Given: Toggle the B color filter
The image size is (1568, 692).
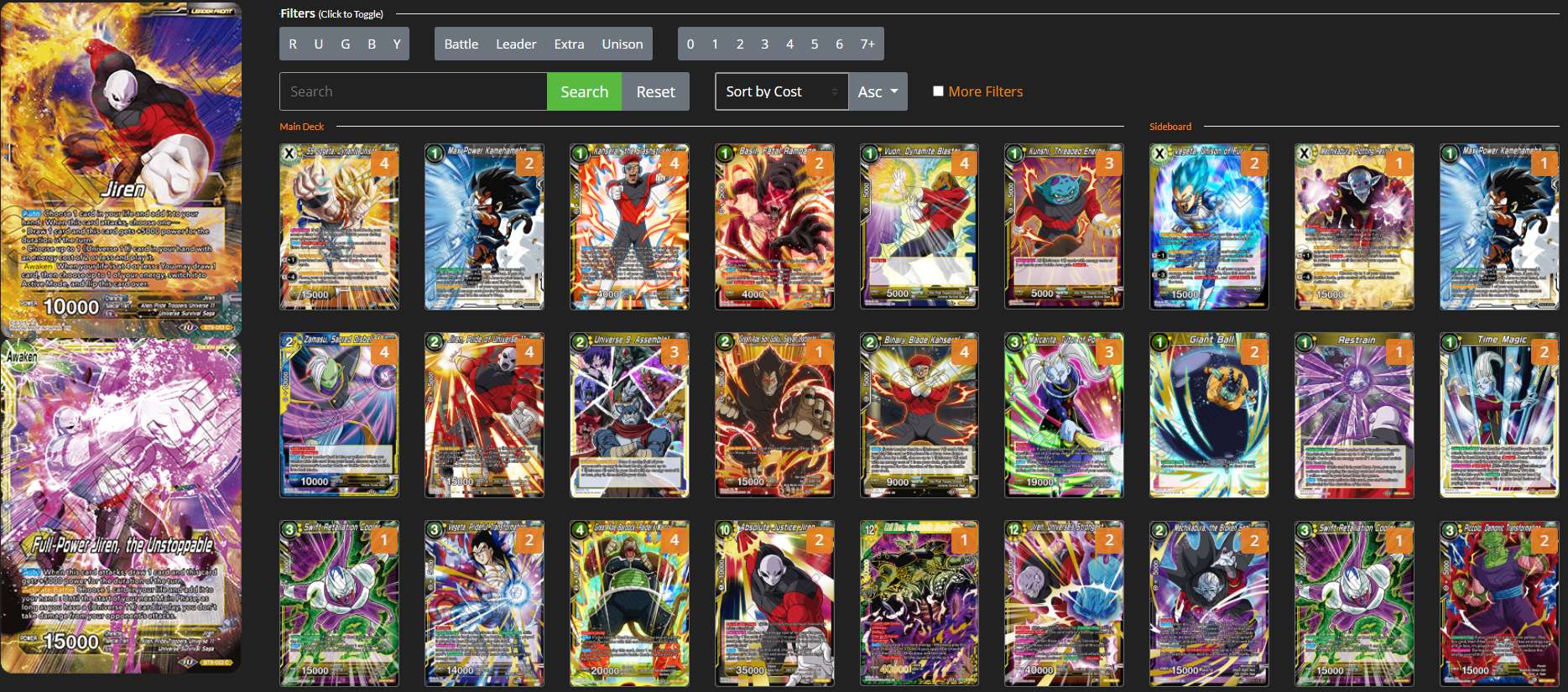Looking at the screenshot, I should [372, 44].
